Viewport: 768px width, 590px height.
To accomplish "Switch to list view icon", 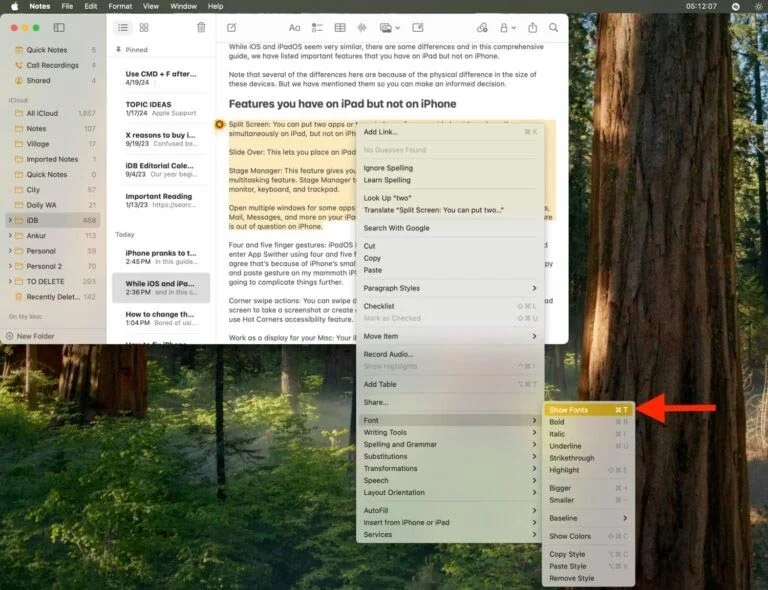I will click(x=123, y=28).
